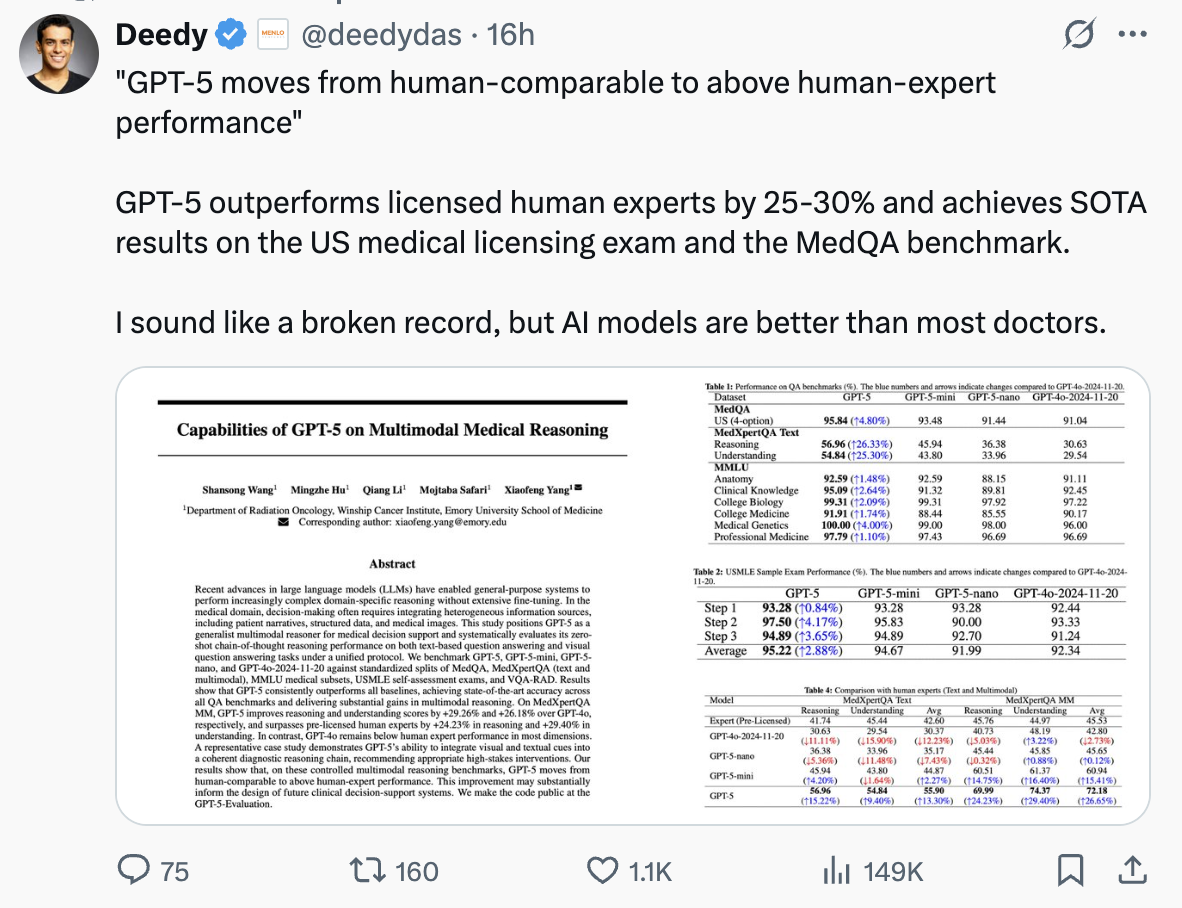Screen dimensions: 1182x908
Task: Click the Grok explain-post icon
Action: tap(1079, 35)
